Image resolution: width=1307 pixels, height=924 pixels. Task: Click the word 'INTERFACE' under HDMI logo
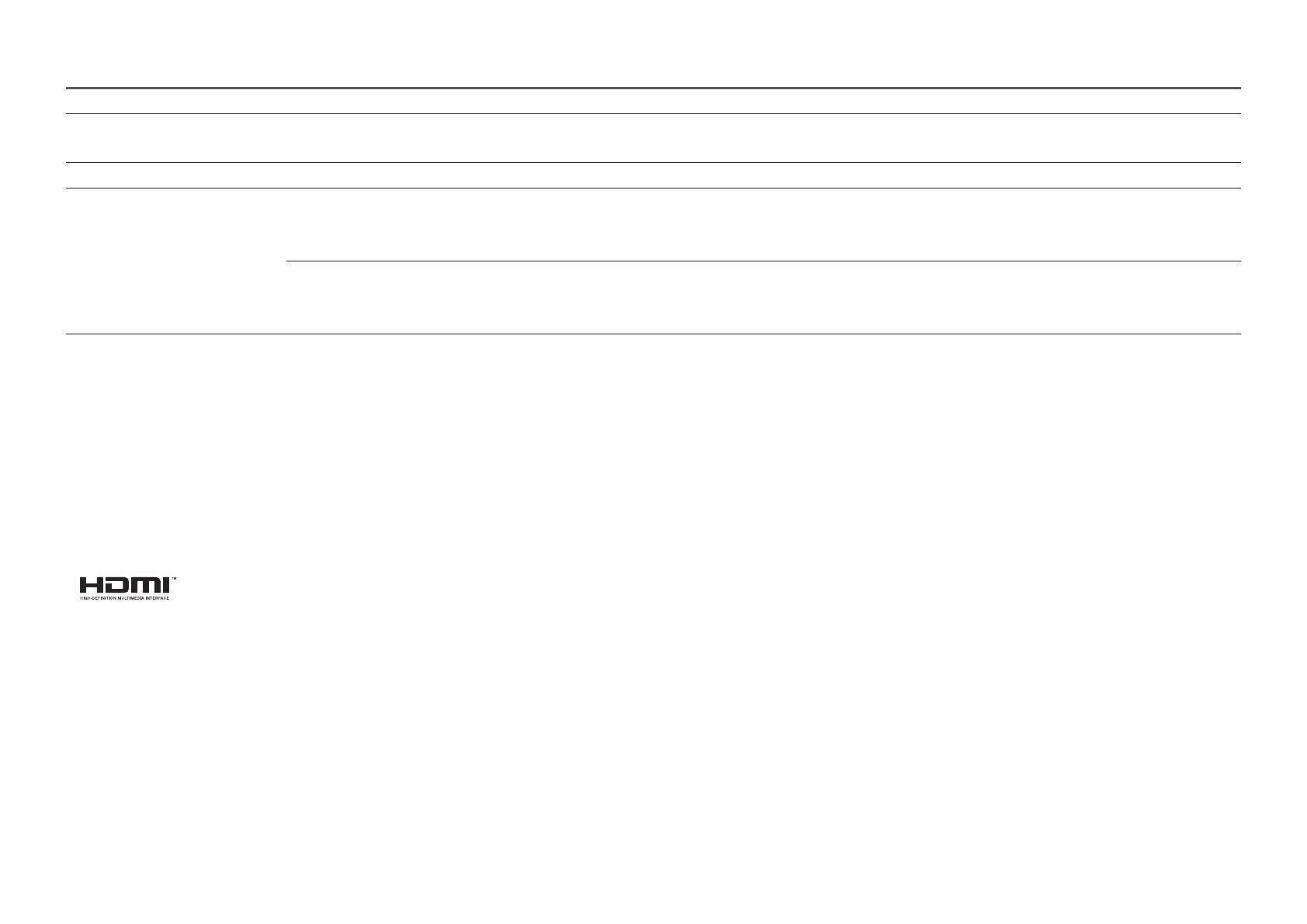tap(159, 598)
